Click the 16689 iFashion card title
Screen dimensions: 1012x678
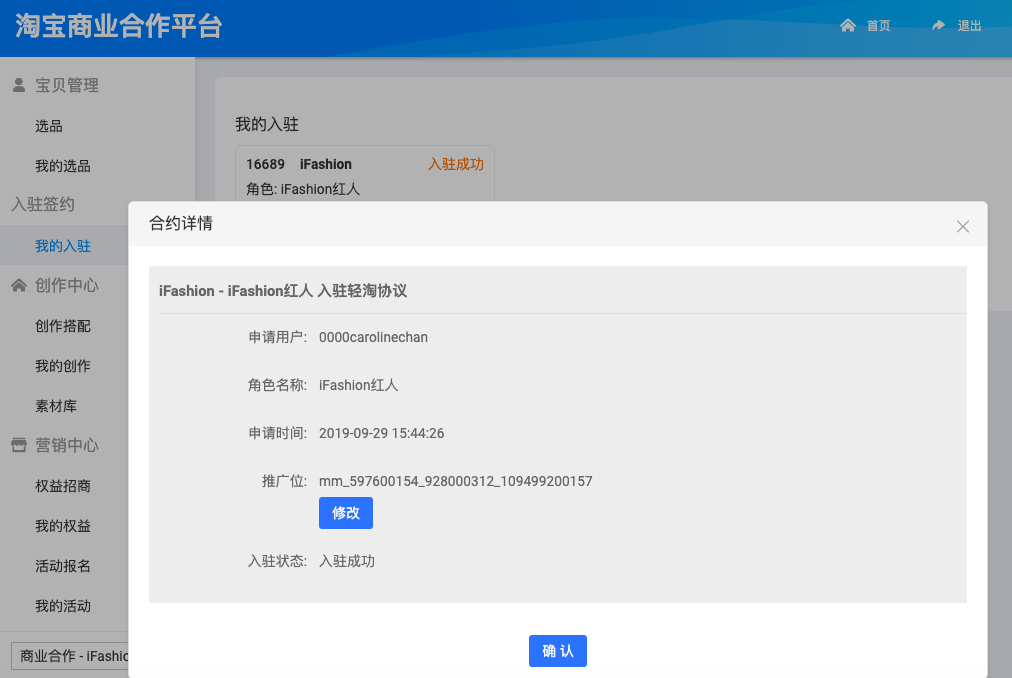coord(299,164)
